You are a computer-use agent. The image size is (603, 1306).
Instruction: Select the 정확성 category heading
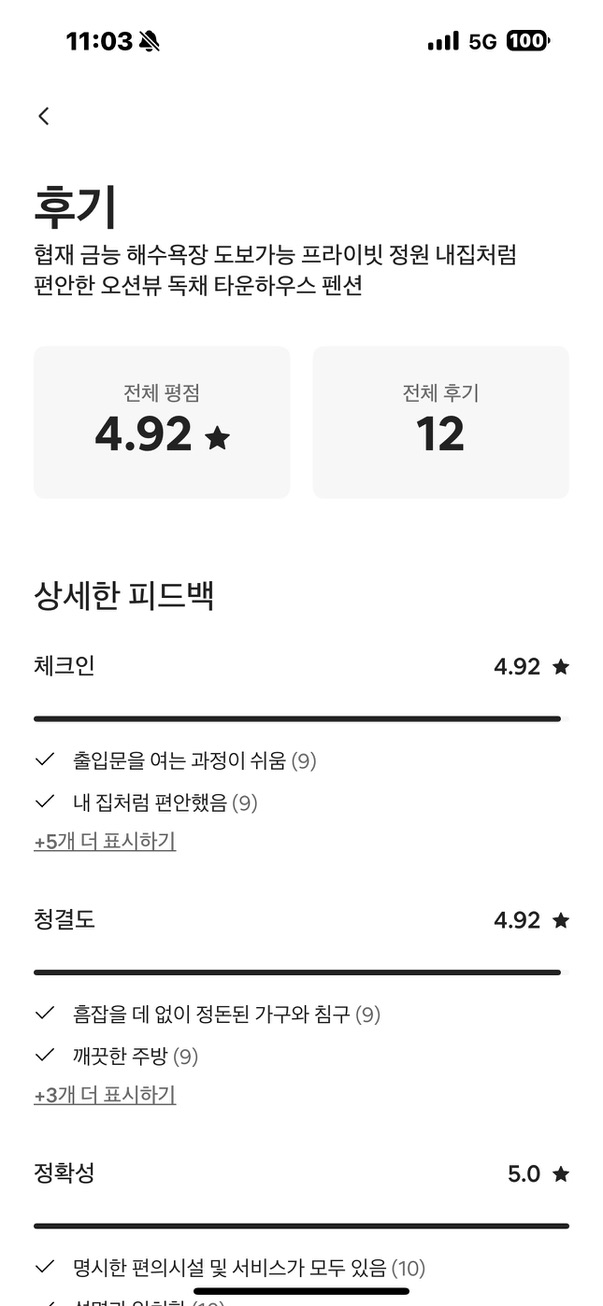click(65, 1173)
